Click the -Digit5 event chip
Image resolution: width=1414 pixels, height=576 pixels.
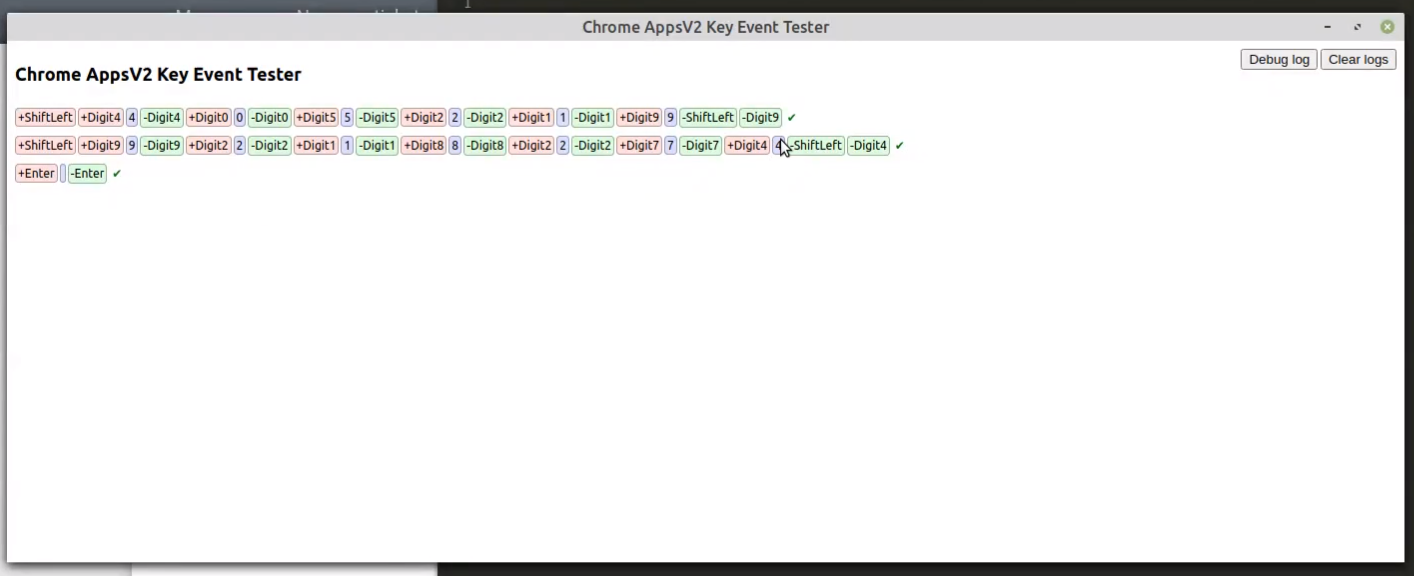(377, 117)
